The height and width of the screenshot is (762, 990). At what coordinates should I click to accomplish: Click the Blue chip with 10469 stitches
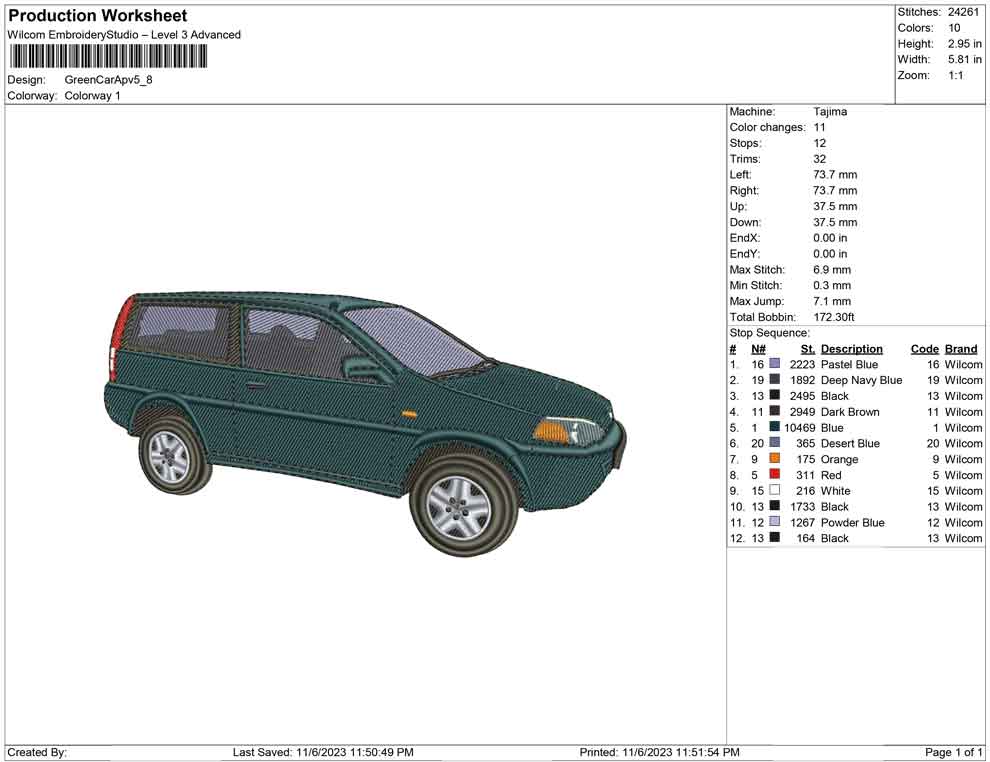click(x=775, y=427)
